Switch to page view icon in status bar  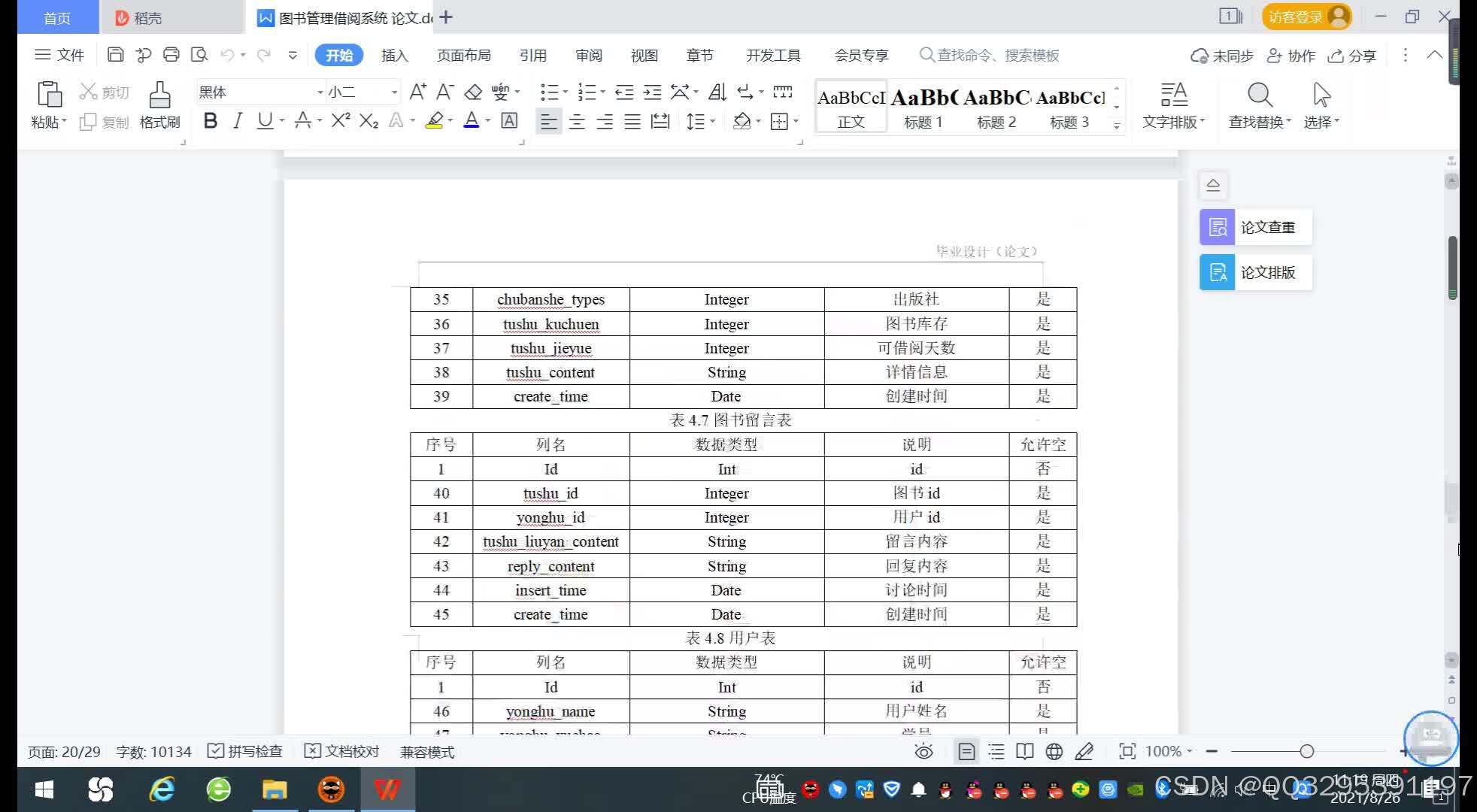click(966, 751)
